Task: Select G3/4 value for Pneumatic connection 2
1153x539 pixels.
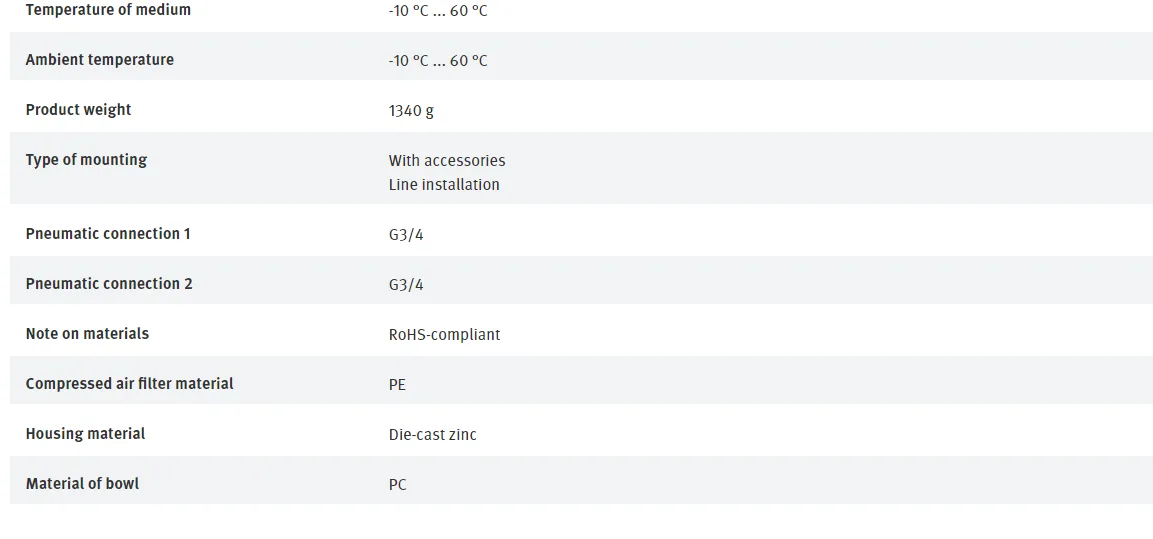Action: point(406,285)
